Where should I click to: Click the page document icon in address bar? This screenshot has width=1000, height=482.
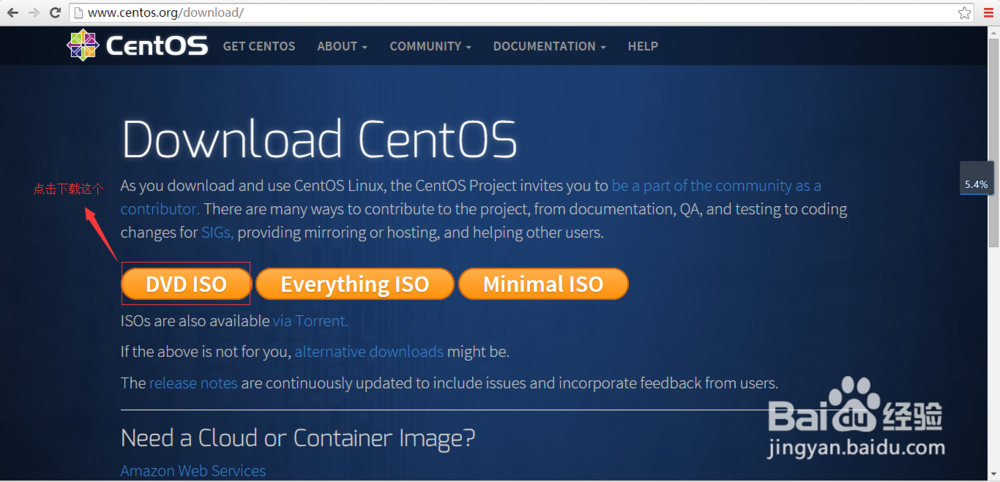coord(78,12)
